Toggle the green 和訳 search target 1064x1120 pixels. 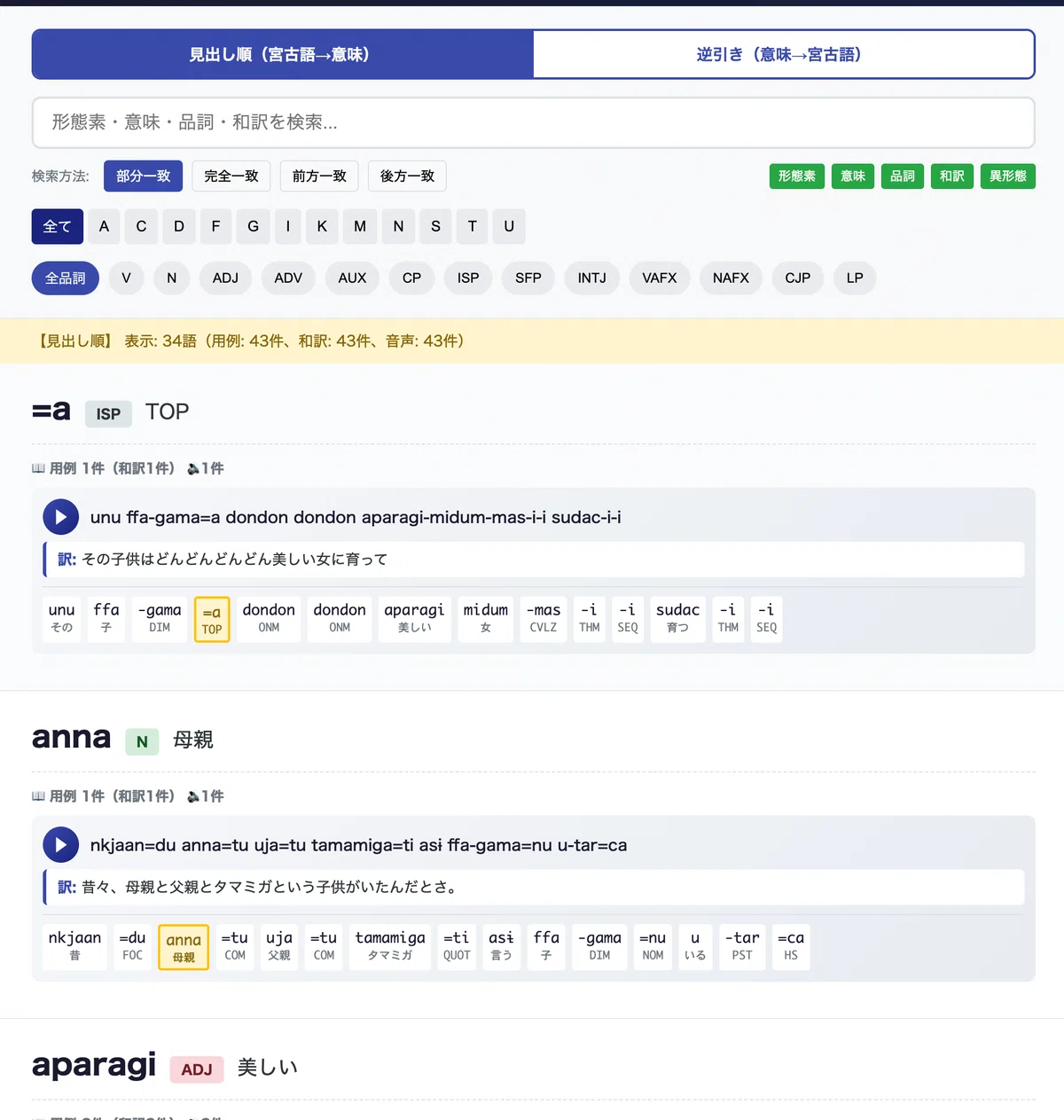click(952, 176)
